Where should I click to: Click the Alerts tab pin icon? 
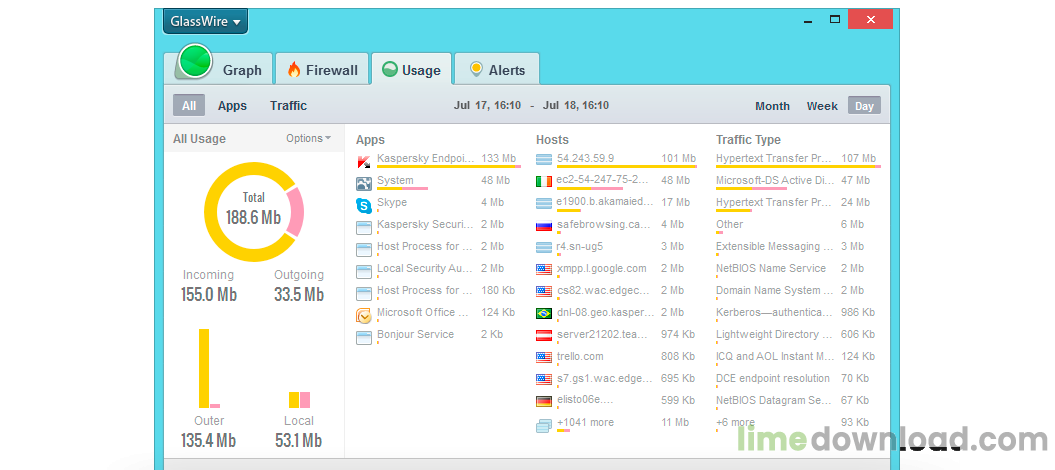476,69
